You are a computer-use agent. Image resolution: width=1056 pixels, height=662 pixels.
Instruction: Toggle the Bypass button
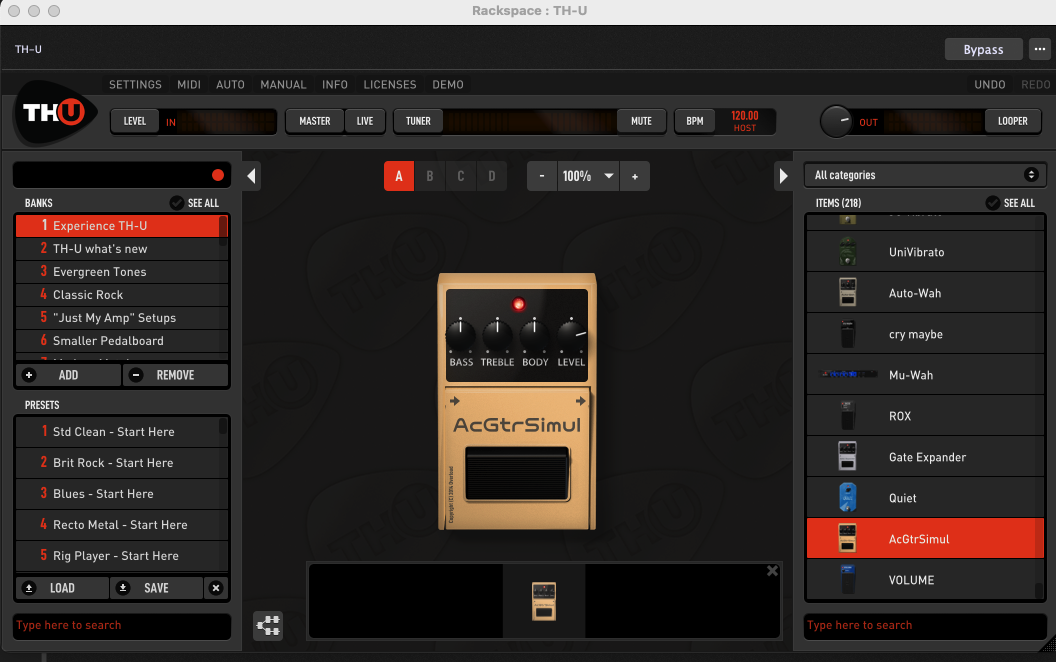click(983, 49)
